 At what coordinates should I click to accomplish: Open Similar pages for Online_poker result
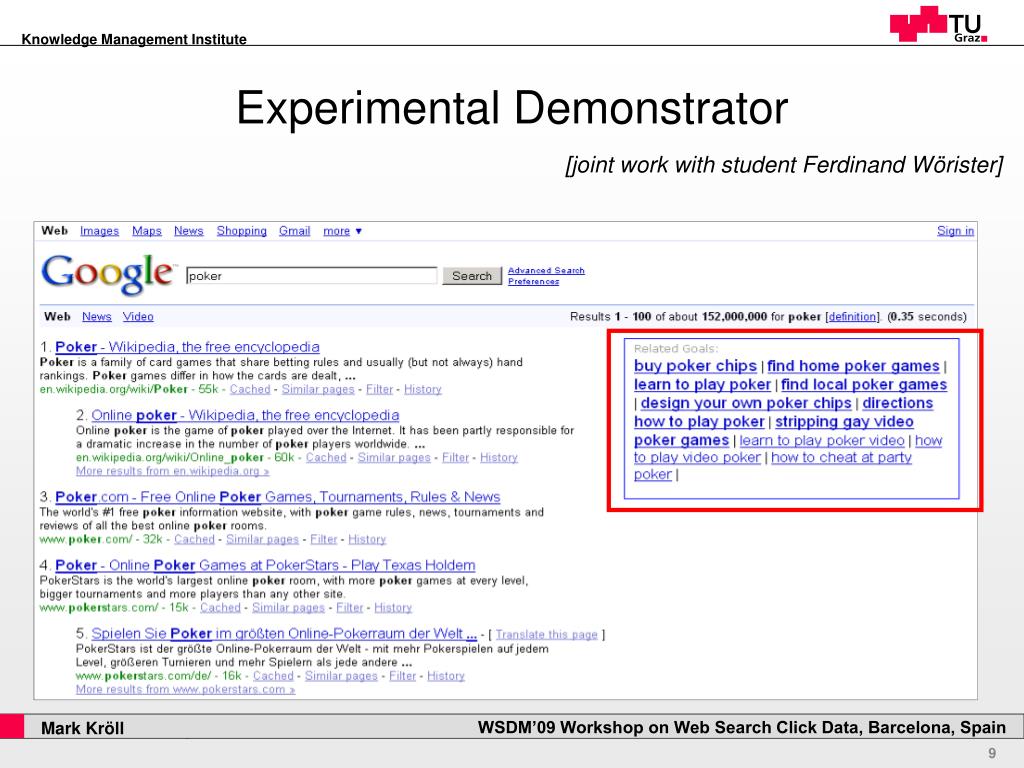(394, 458)
